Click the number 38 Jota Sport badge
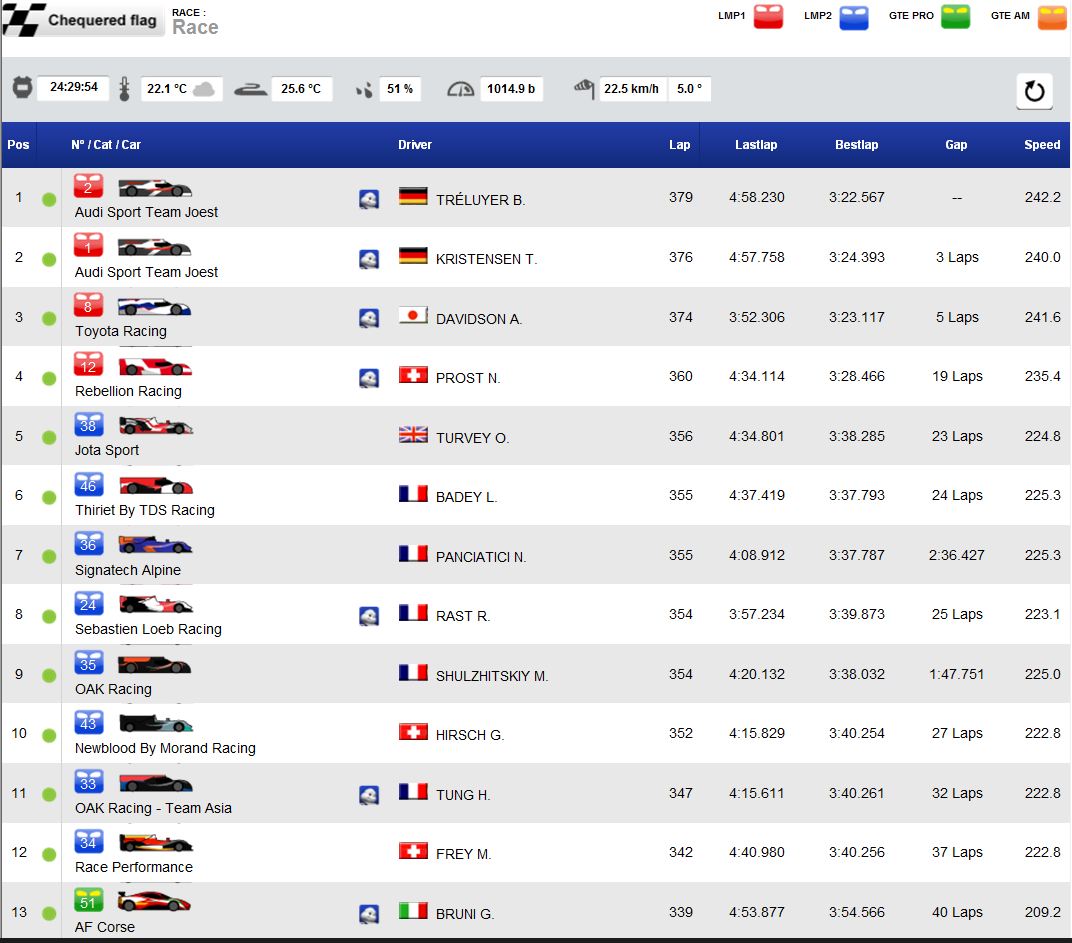The width and height of the screenshot is (1072, 943). [x=88, y=425]
